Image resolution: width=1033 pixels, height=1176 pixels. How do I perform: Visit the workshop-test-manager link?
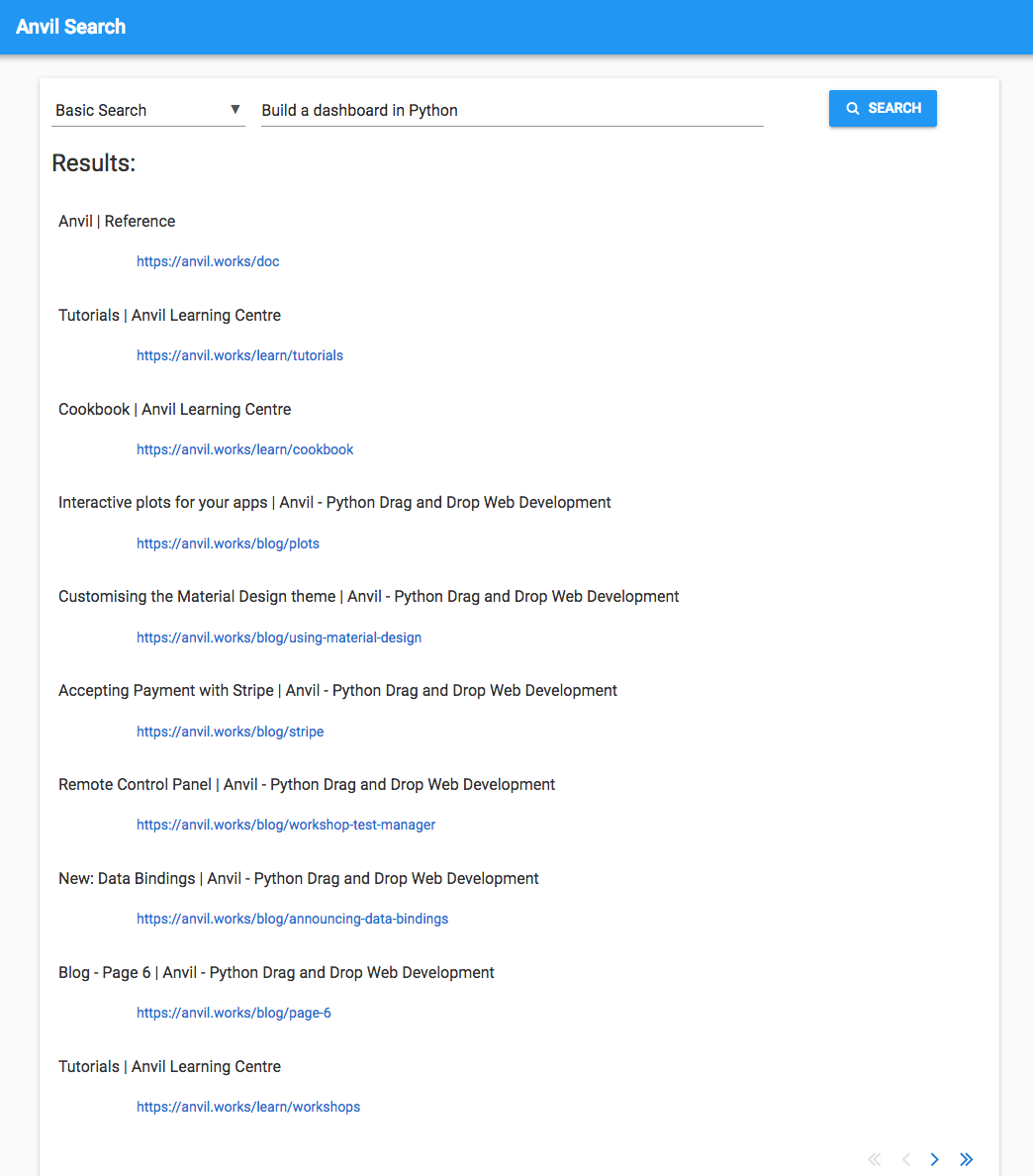[286, 825]
